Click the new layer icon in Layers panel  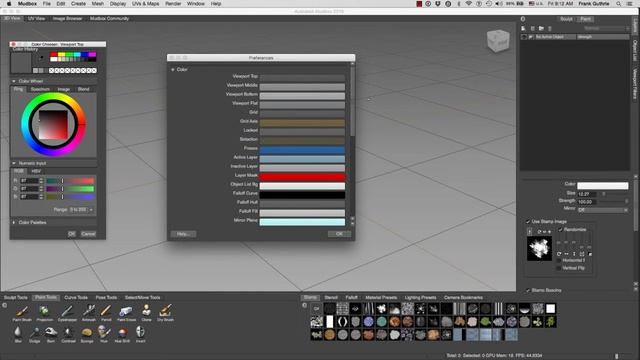point(523,29)
